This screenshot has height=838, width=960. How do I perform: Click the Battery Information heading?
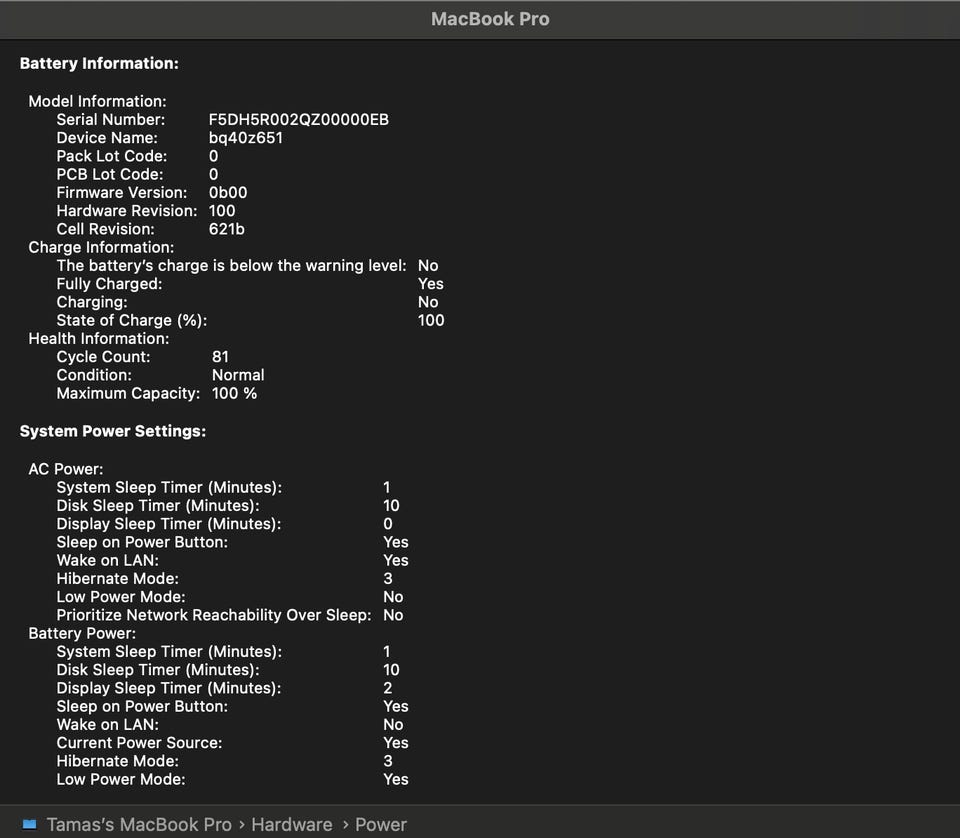pyautogui.click(x=99, y=64)
